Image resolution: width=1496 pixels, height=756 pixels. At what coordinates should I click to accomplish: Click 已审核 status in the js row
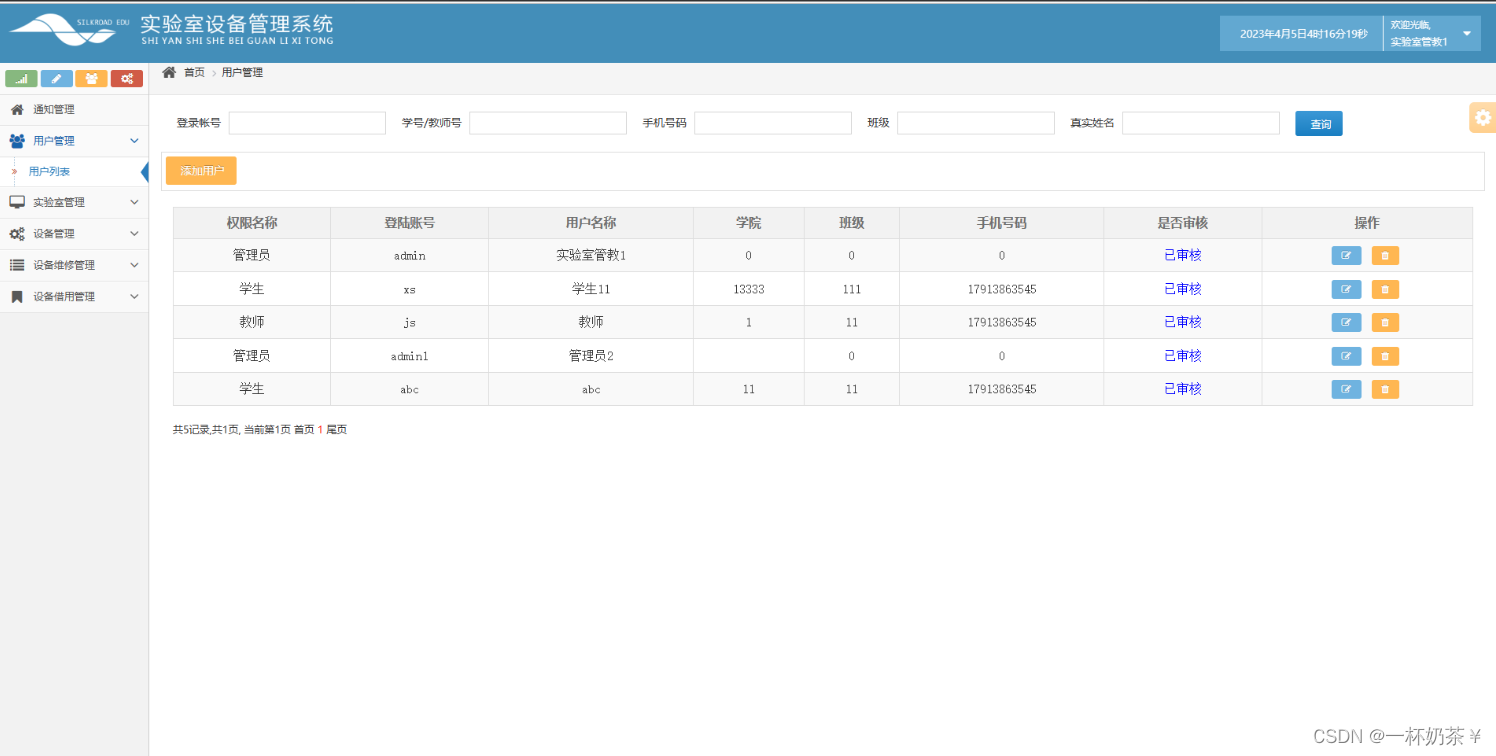1183,322
